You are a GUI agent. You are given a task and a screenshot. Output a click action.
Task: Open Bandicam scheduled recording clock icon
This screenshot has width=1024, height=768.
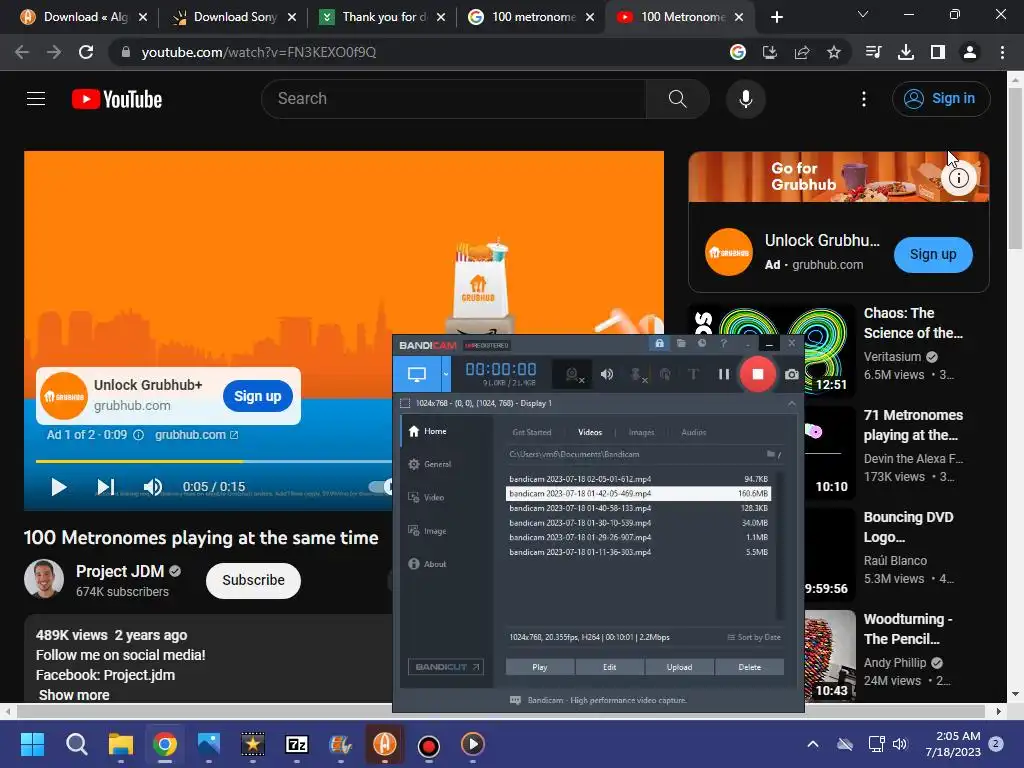point(702,344)
